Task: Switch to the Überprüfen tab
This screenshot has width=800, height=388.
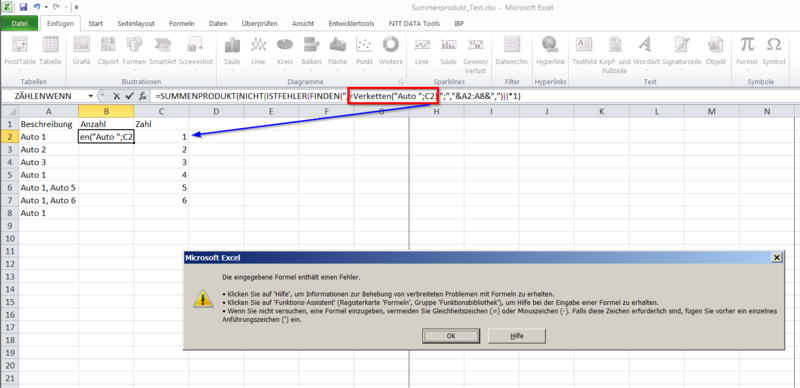Action: point(259,23)
